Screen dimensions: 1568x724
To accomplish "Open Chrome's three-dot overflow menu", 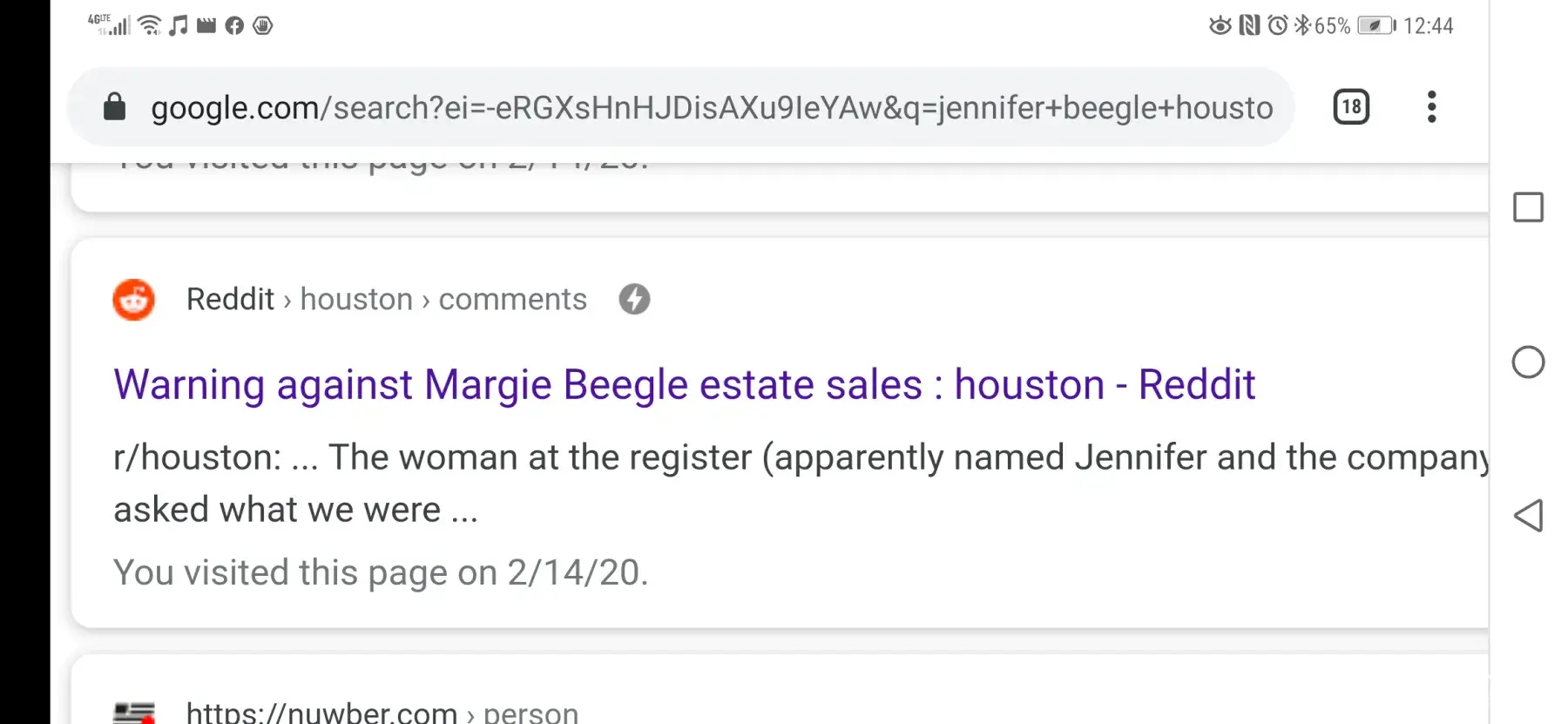I will [1431, 107].
